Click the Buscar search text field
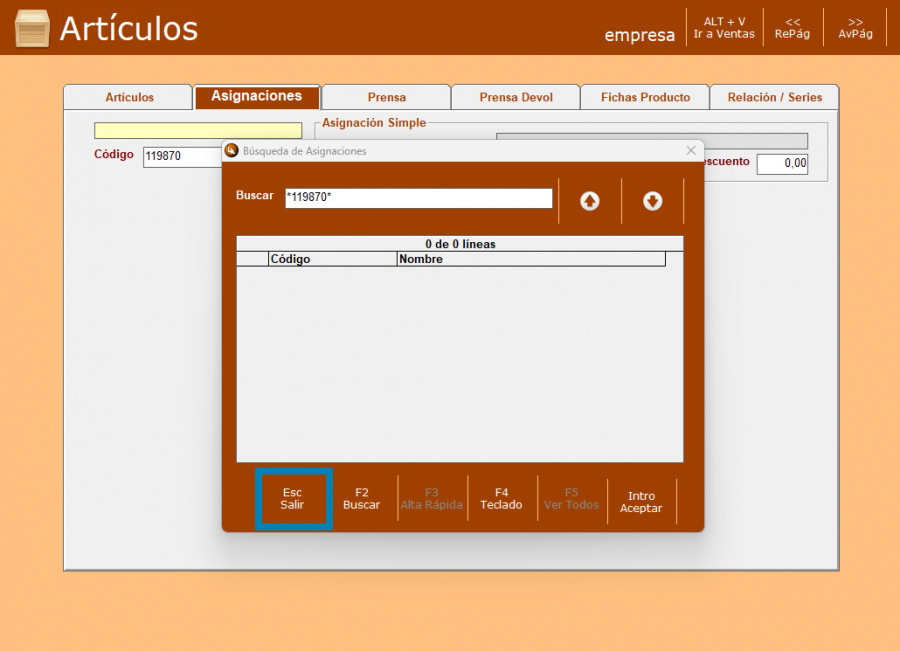 click(418, 198)
